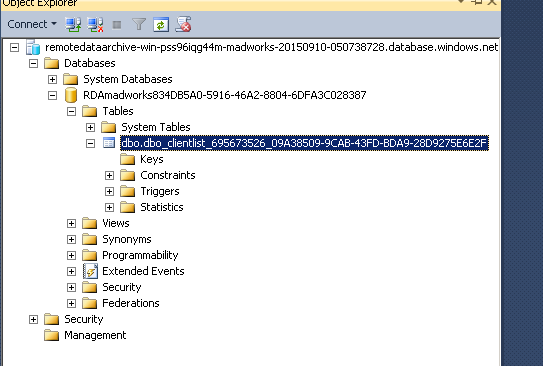Select the Constraints label
This screenshot has height=366, width=543.
(x=168, y=175)
